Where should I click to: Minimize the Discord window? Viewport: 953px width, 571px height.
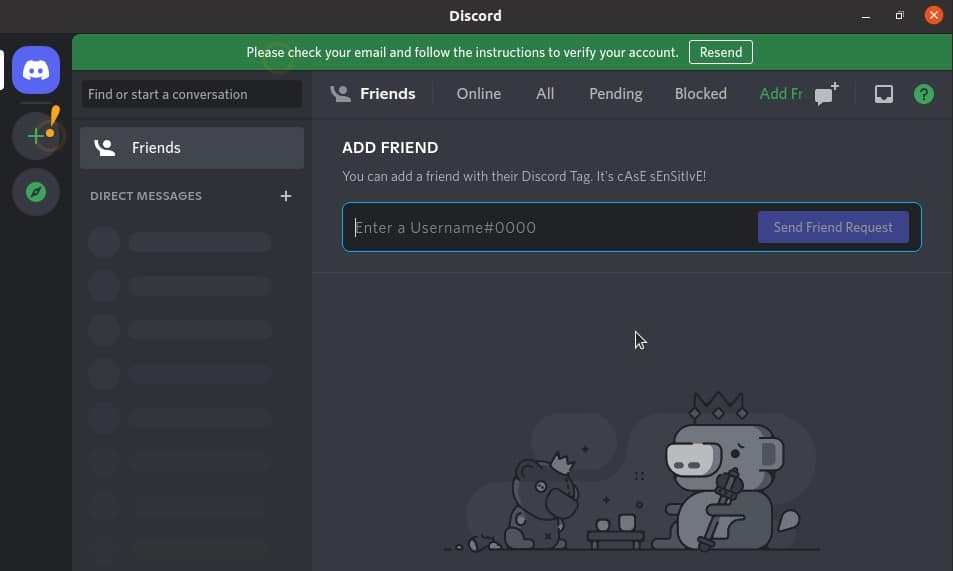tap(865, 16)
